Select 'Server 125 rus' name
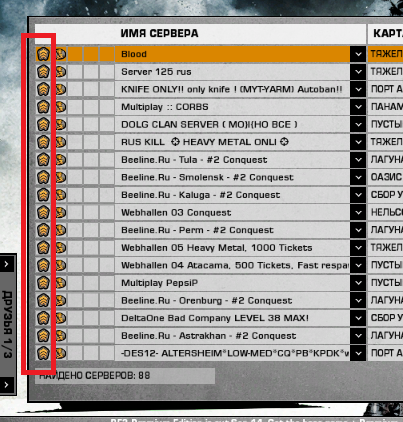 [156, 72]
